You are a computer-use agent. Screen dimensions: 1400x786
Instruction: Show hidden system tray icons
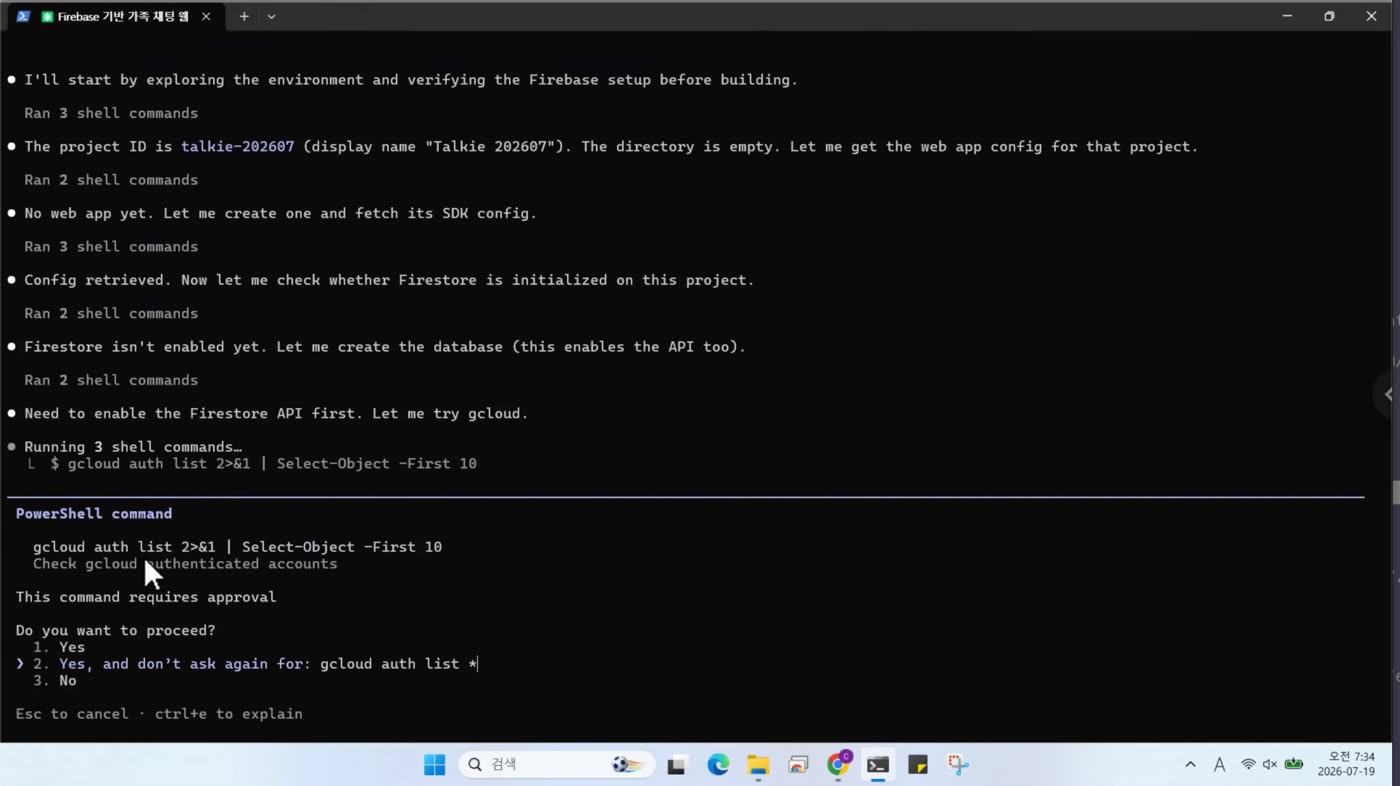(1190, 765)
